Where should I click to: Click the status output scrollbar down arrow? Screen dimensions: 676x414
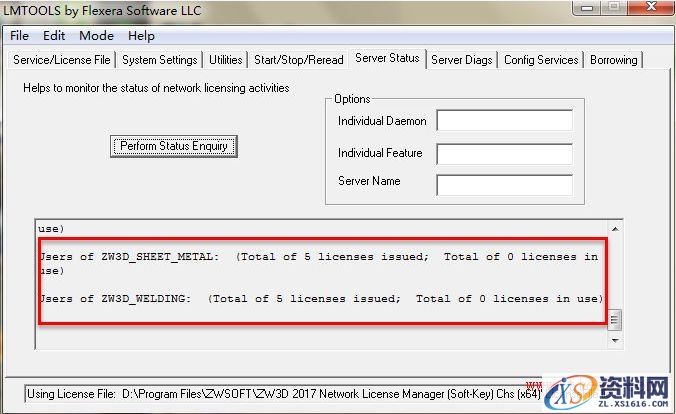[x=615, y=341]
